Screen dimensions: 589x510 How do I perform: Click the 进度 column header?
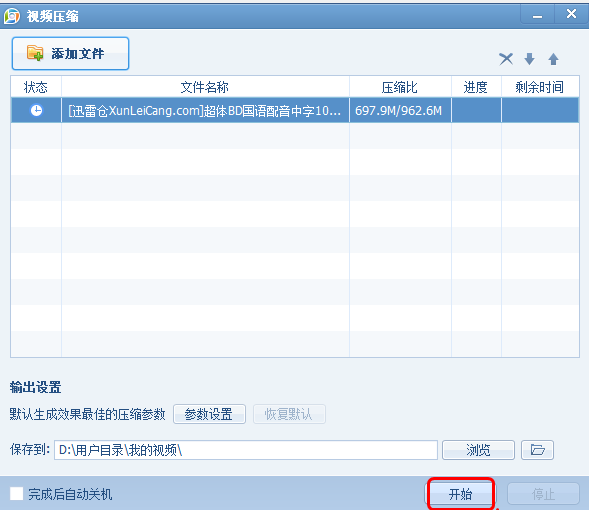(476, 87)
